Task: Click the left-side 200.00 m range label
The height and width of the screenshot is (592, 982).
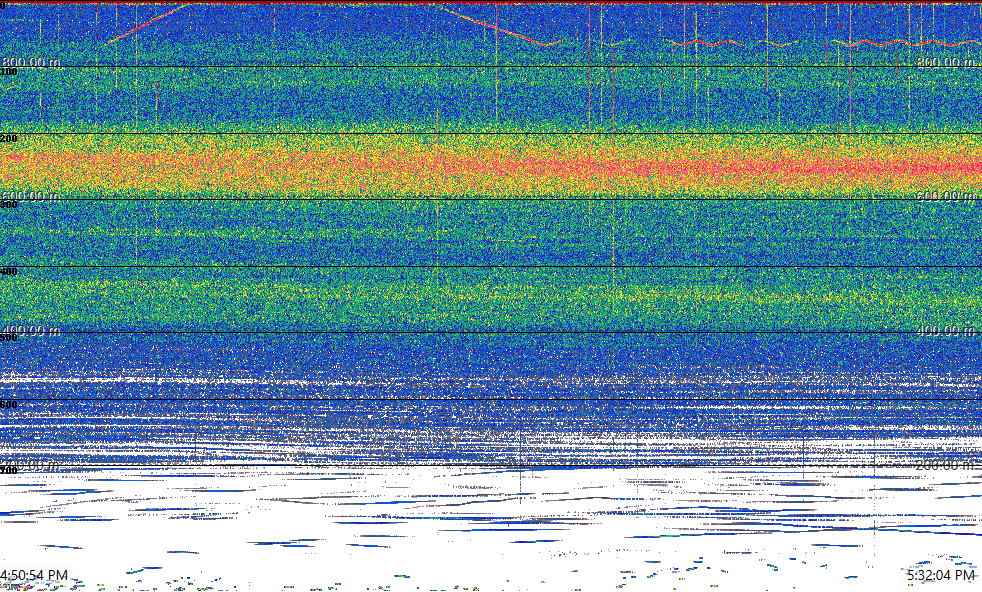Action: tap(31, 464)
